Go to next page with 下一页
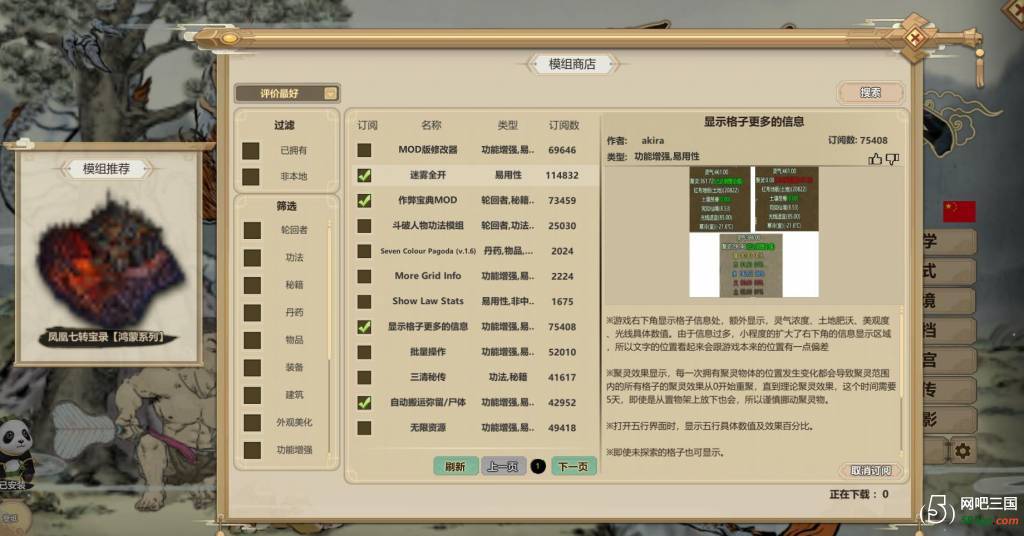Screen dimensions: 1024x536 (x=573, y=466)
